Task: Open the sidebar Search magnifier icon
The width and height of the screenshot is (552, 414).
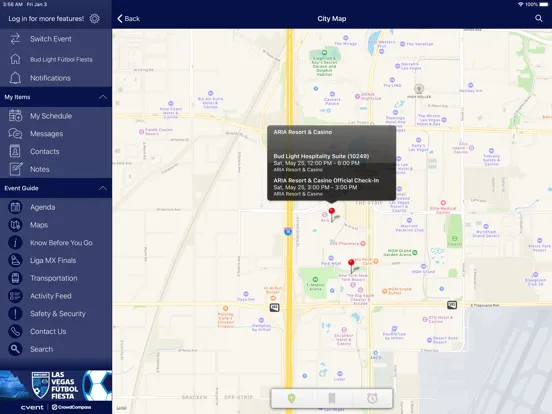Action: 15,349
